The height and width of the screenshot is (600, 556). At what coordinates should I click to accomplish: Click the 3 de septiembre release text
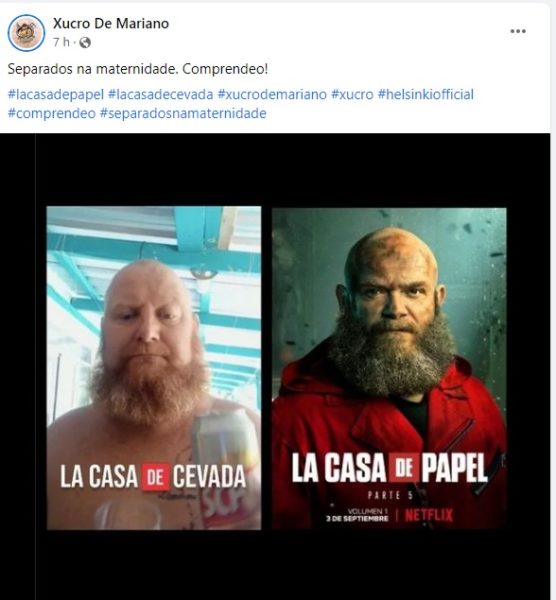tap(357, 518)
